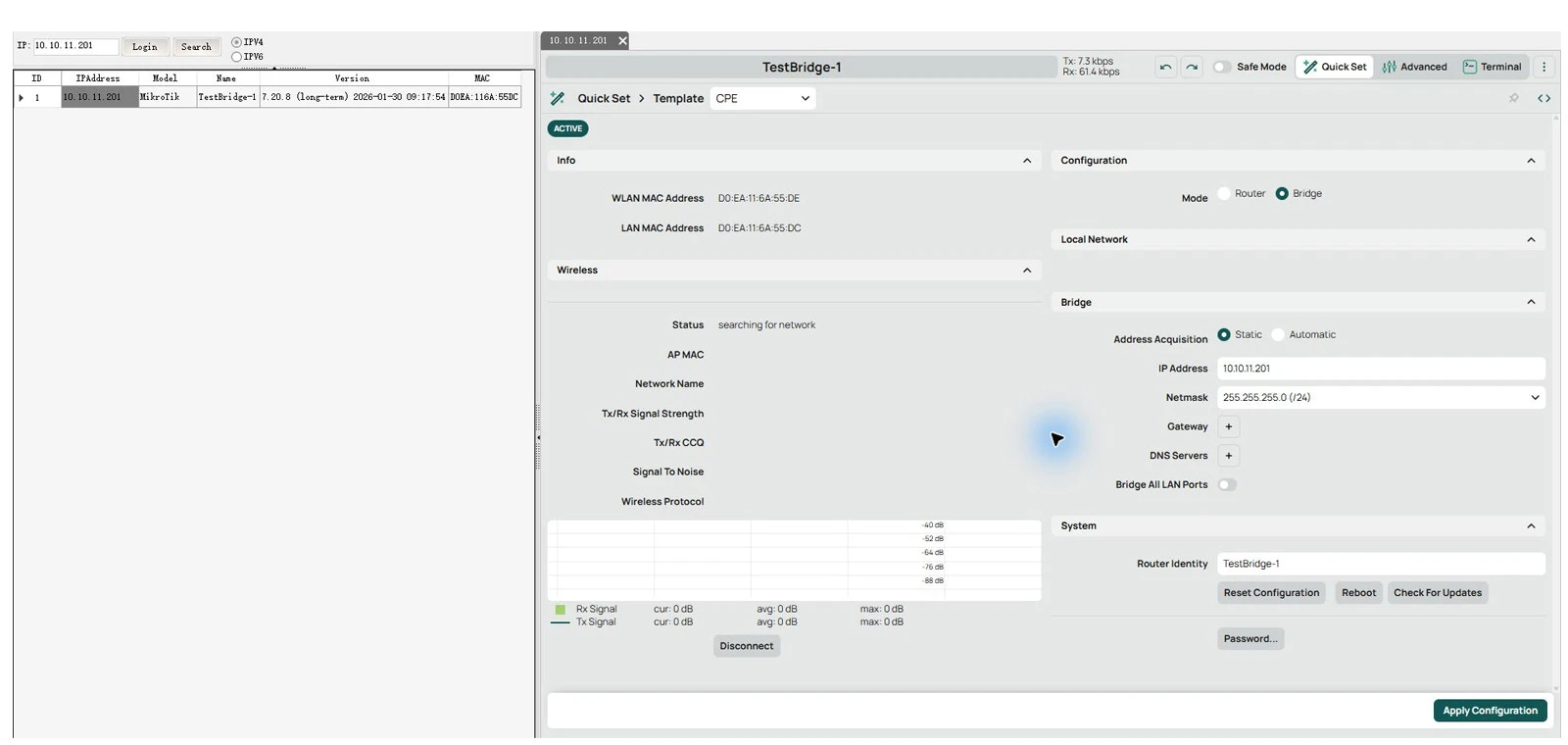1568x745 pixels.
Task: Add a DNS Server with the plus icon
Action: (1229, 456)
